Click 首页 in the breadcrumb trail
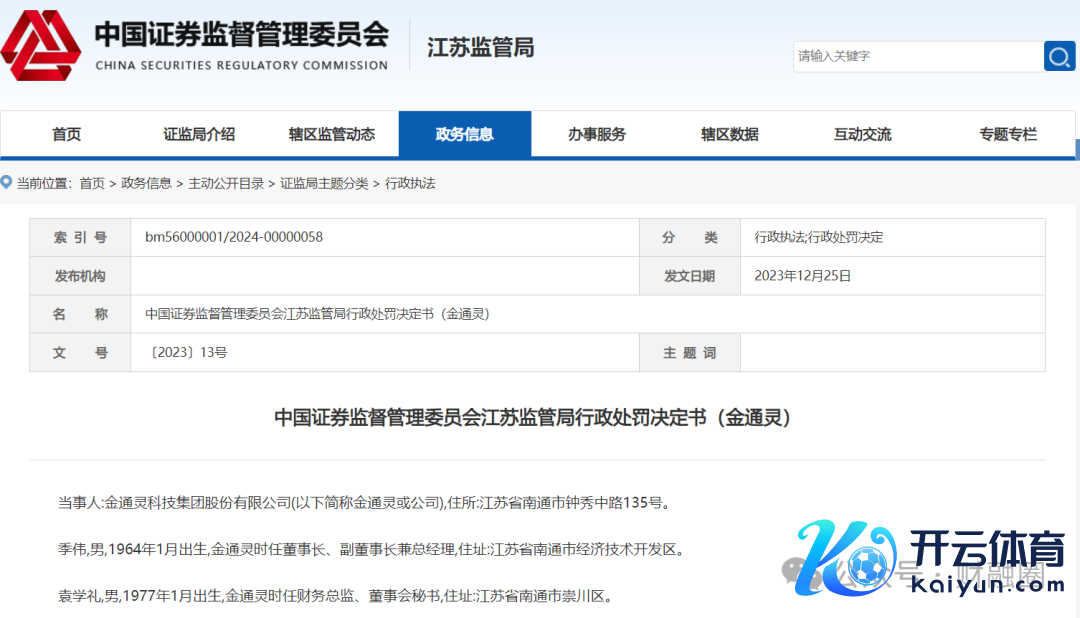 pyautogui.click(x=92, y=183)
